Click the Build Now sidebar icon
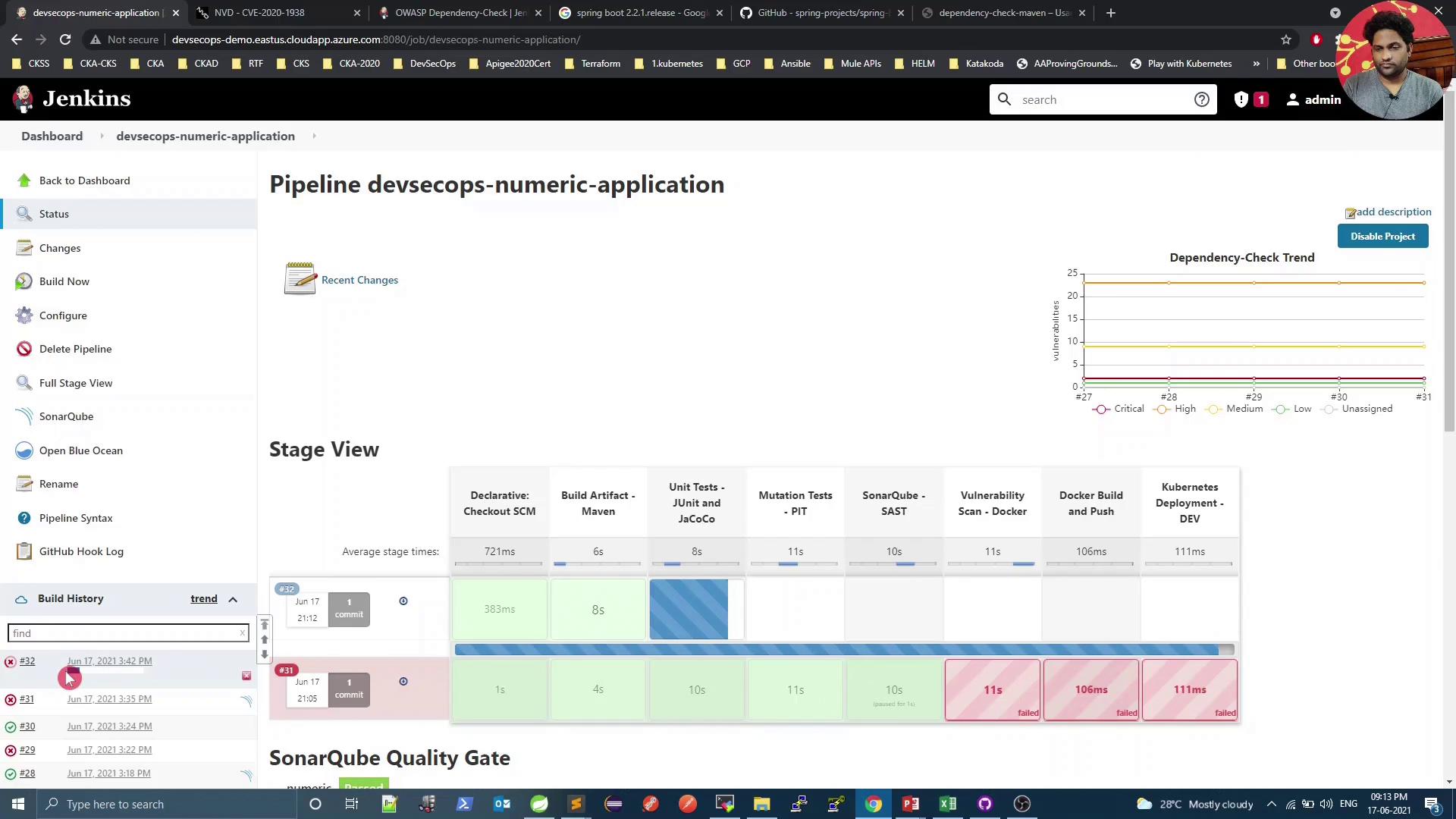The width and height of the screenshot is (1456, 819). click(x=24, y=281)
